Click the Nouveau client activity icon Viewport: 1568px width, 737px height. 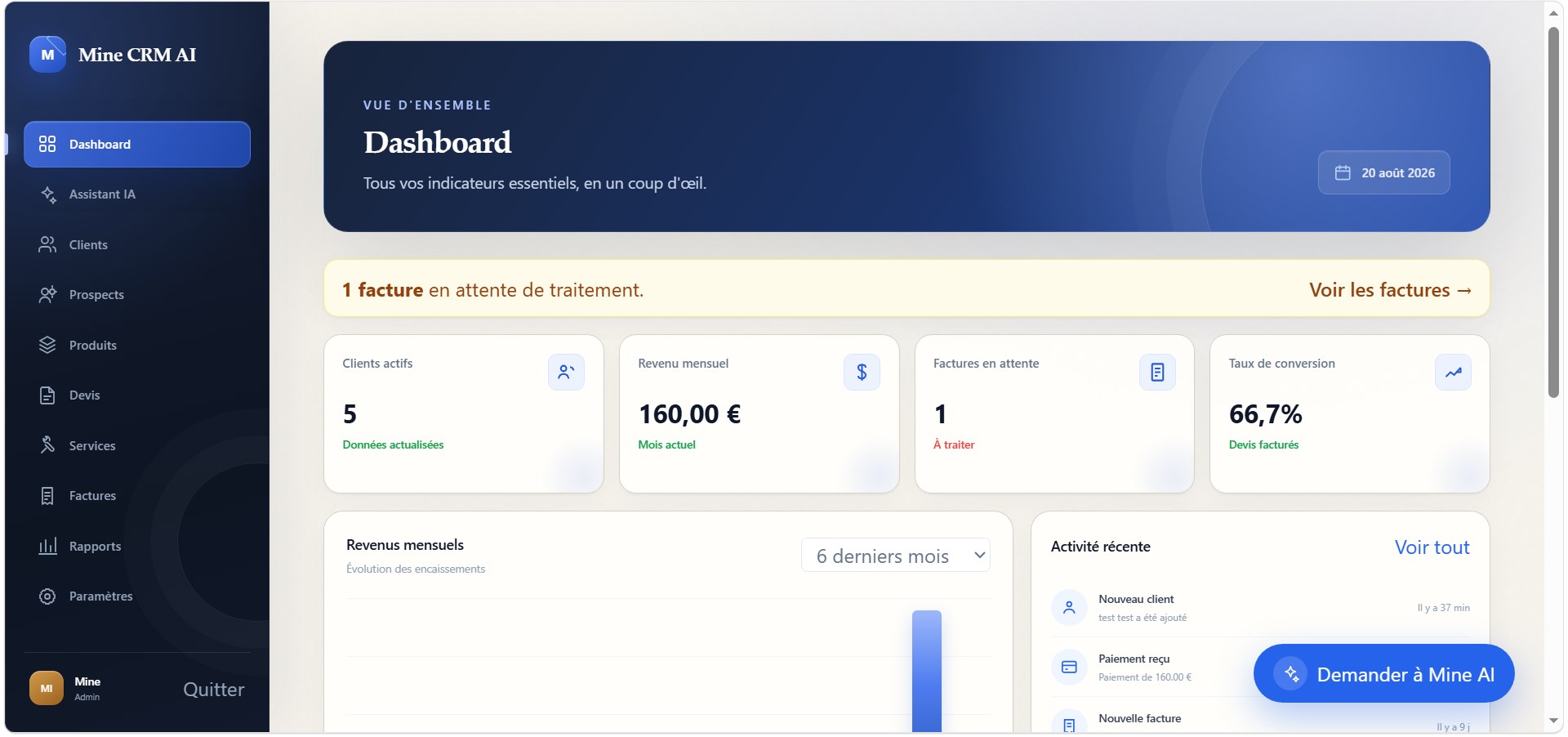click(1069, 608)
